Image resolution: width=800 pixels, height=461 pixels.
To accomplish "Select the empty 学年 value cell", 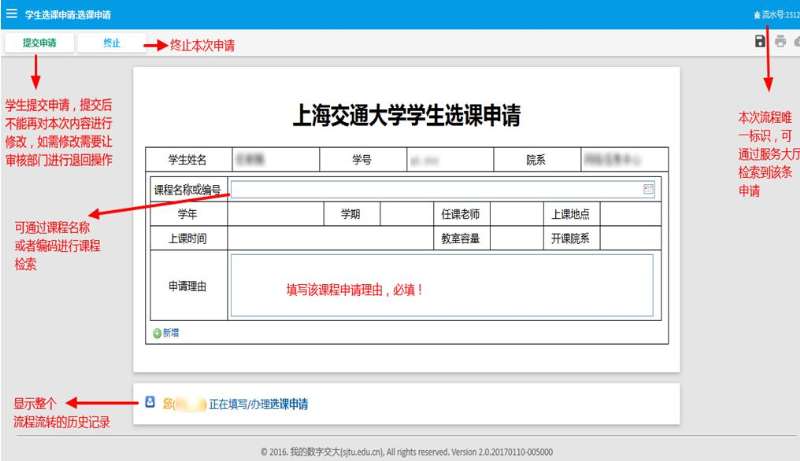I will (x=276, y=213).
